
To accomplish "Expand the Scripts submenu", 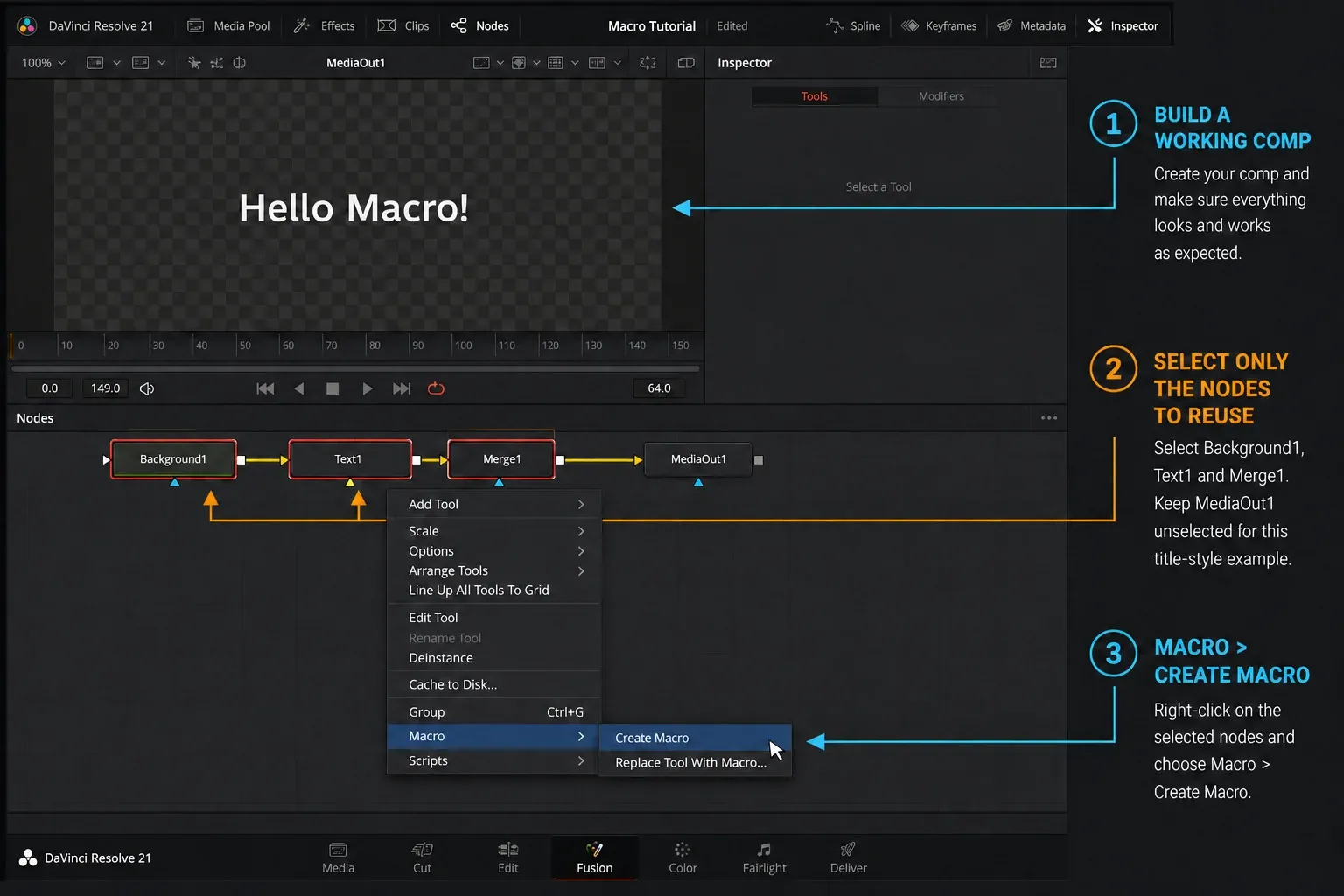I will [494, 761].
